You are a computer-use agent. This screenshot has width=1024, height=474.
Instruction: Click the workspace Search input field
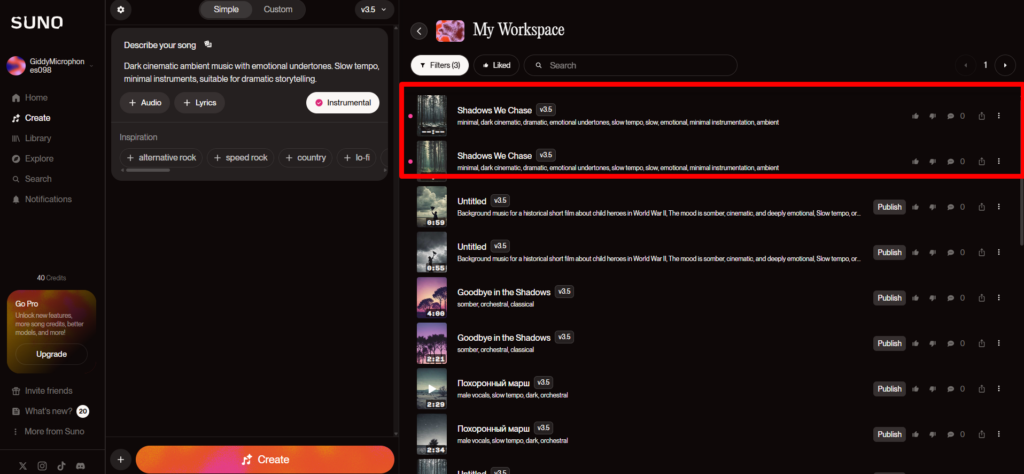coord(630,65)
